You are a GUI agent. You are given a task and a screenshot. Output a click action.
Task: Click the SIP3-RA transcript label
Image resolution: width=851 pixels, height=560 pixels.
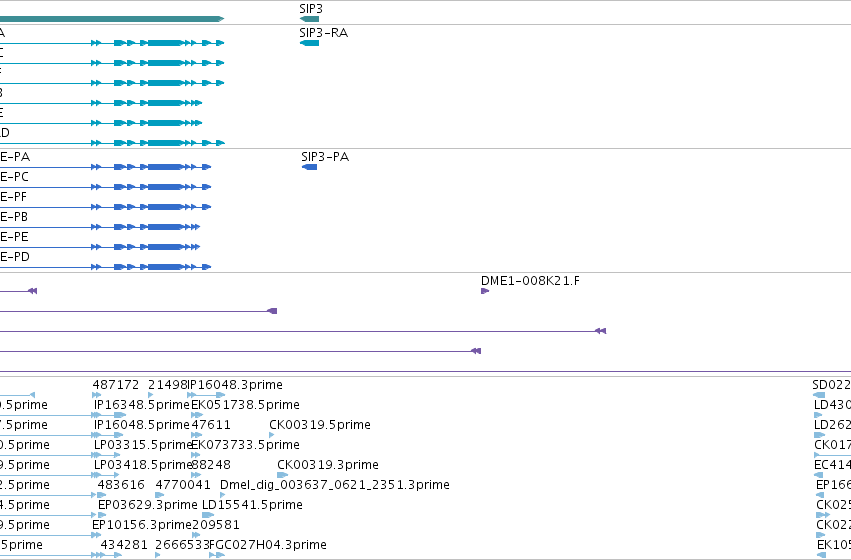click(x=323, y=33)
